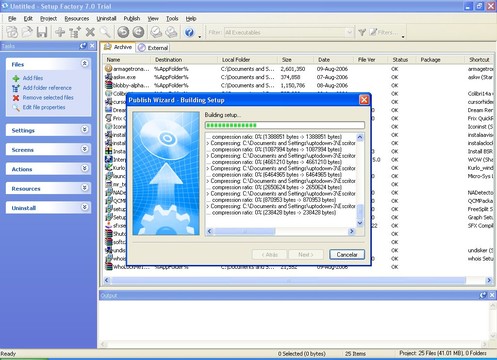
Task: Click the file list horizontal scrollbar
Action: pyautogui.click(x=288, y=280)
